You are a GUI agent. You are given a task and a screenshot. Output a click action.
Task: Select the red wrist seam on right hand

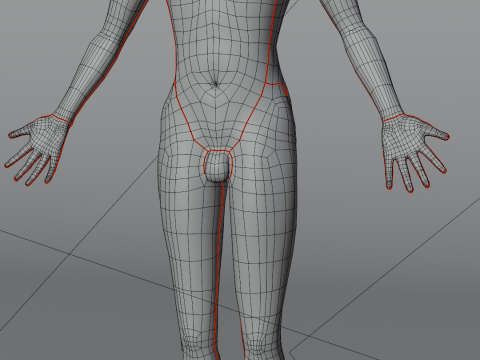pyautogui.click(x=61, y=119)
